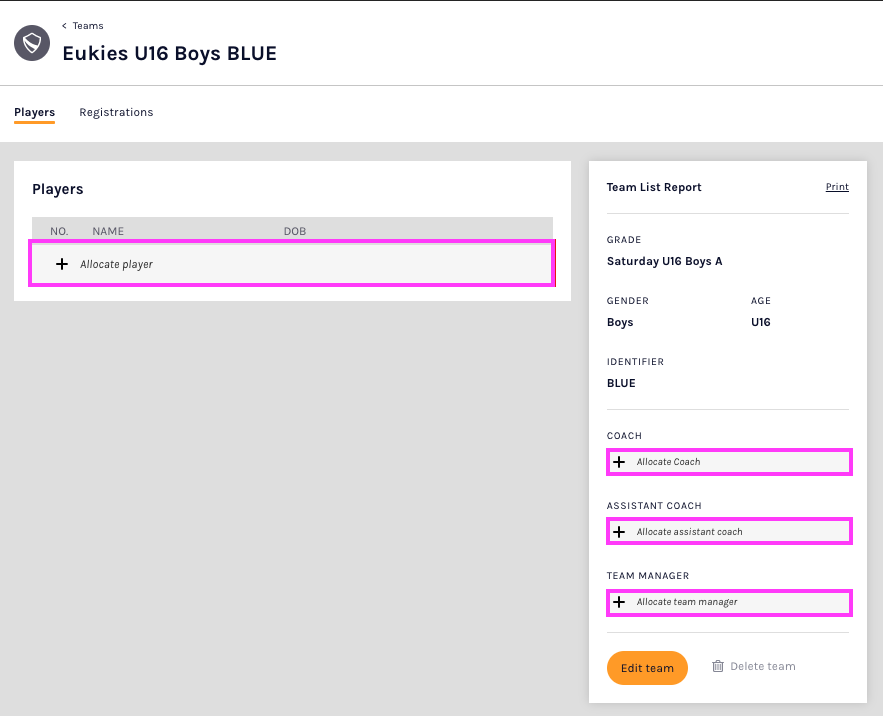Select the Allocate player row text
Viewport: 883px width, 716px height.
tap(116, 265)
